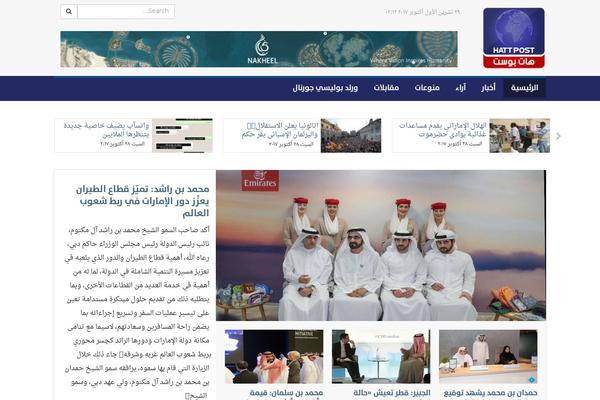Image resolution: width=600 pixels, height=400 pixels.
Task: Open the Emirates featured main photo
Action: (x=381, y=245)
